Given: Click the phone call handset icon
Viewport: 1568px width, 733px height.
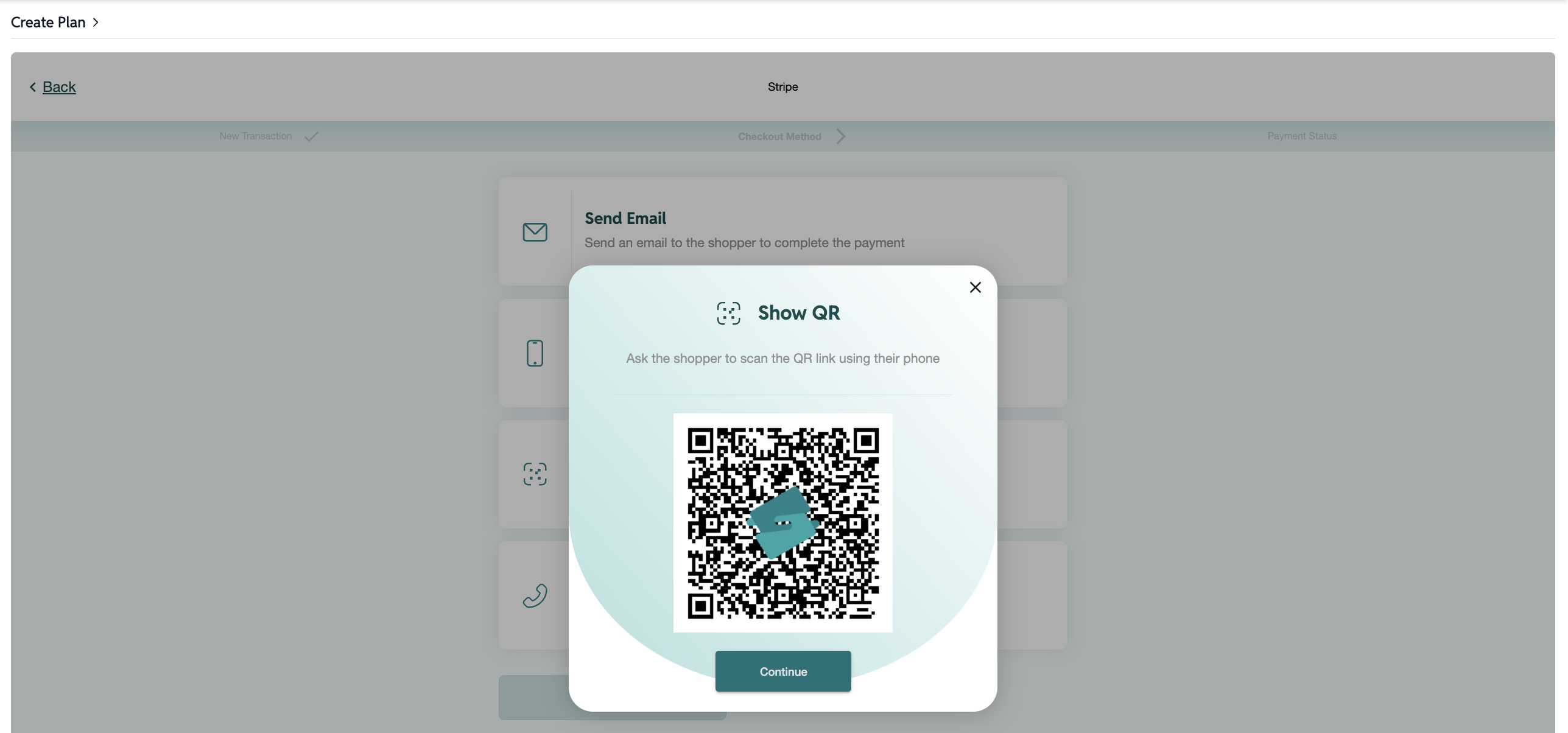Looking at the screenshot, I should coord(535,595).
